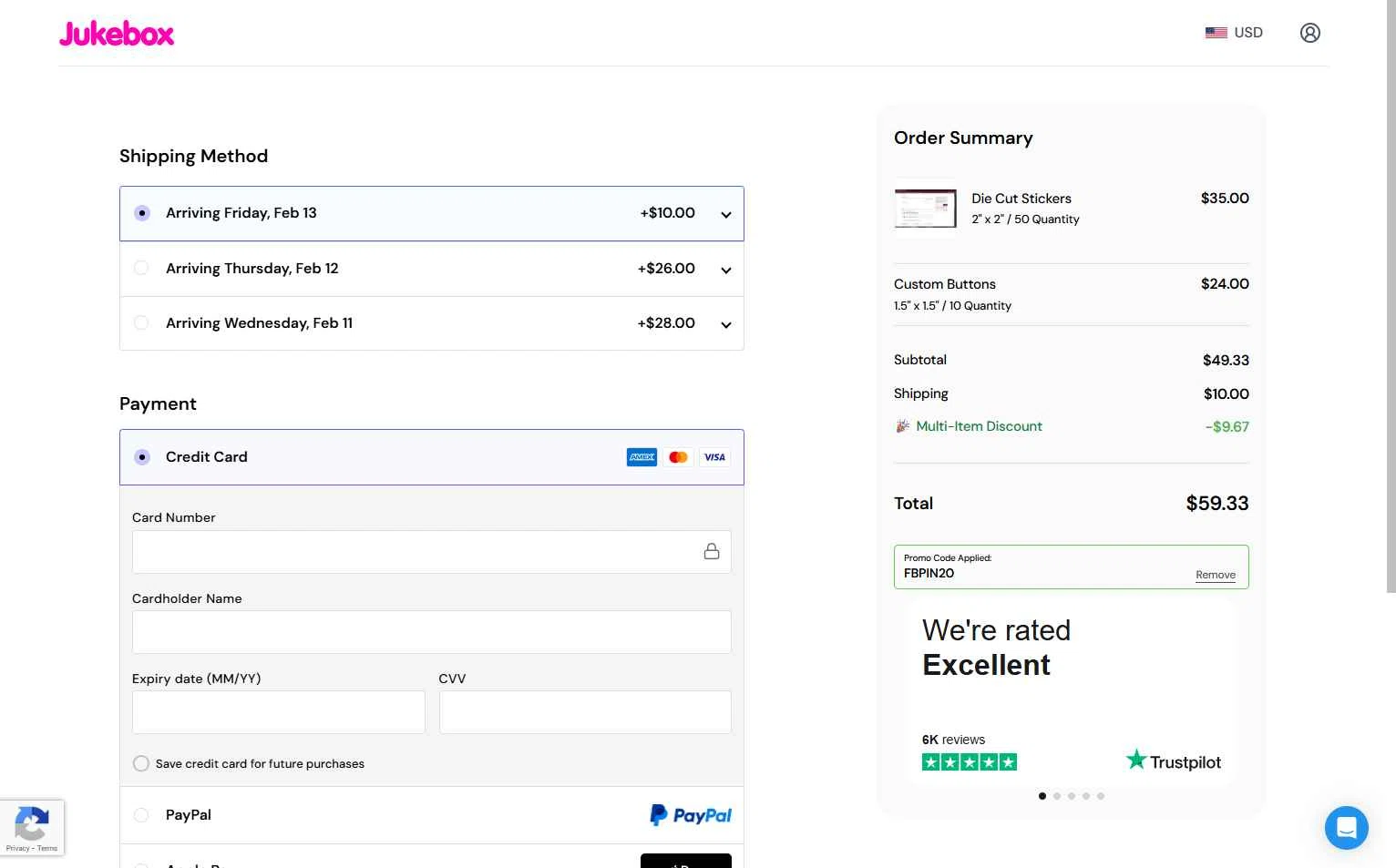
Task: Focus the Expiry date (MM/YY) field
Action: (279, 712)
